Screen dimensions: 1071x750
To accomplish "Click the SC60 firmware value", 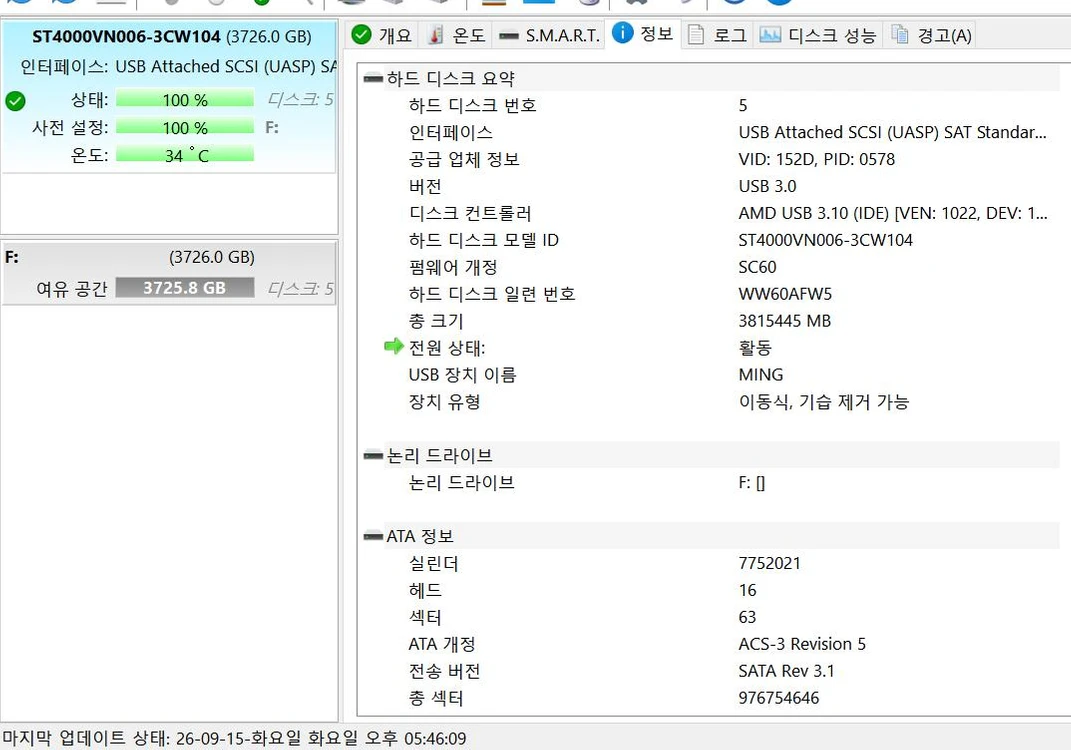I will (x=757, y=267).
